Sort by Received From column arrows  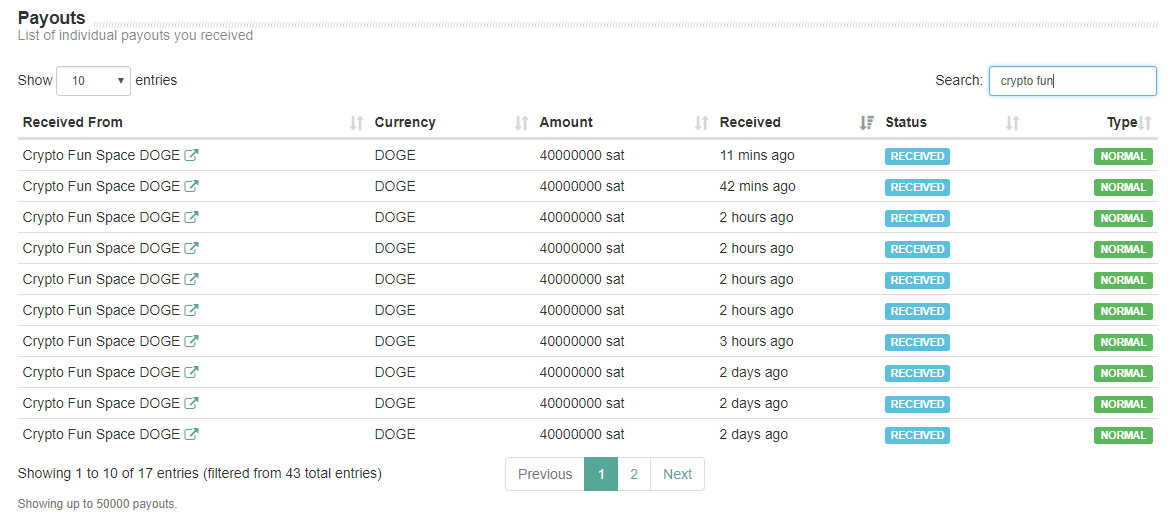click(x=357, y=123)
